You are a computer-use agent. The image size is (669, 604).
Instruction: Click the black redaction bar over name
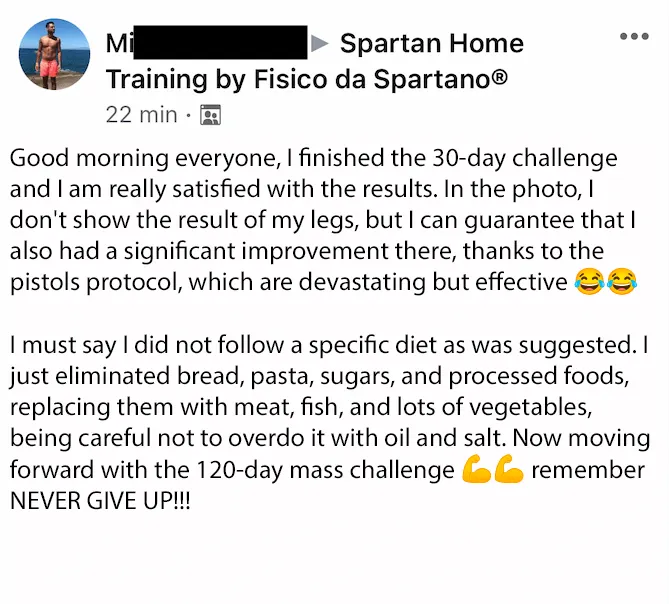[220, 42]
